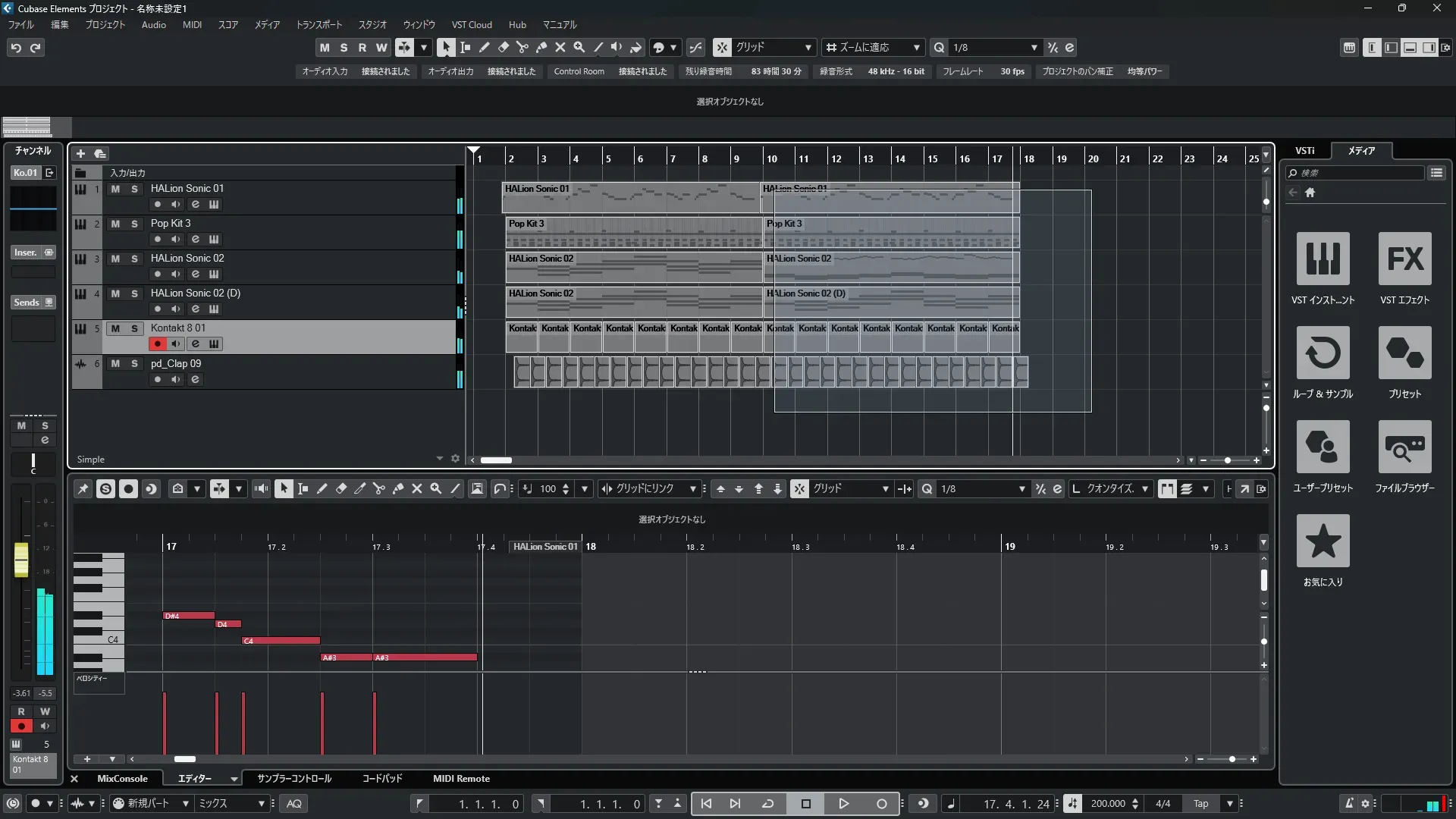Image resolution: width=1456 pixels, height=819 pixels.
Task: Click the add track plus button
Action: tap(80, 153)
